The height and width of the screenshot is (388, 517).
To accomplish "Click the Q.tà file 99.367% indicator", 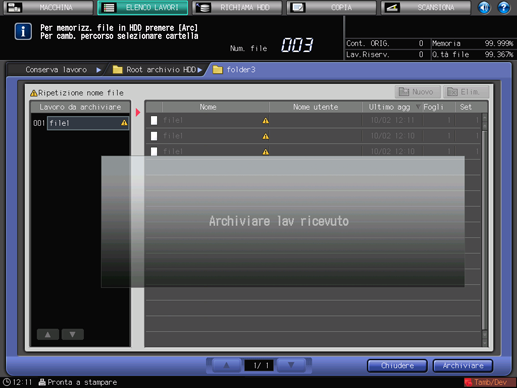I will coord(472,54).
